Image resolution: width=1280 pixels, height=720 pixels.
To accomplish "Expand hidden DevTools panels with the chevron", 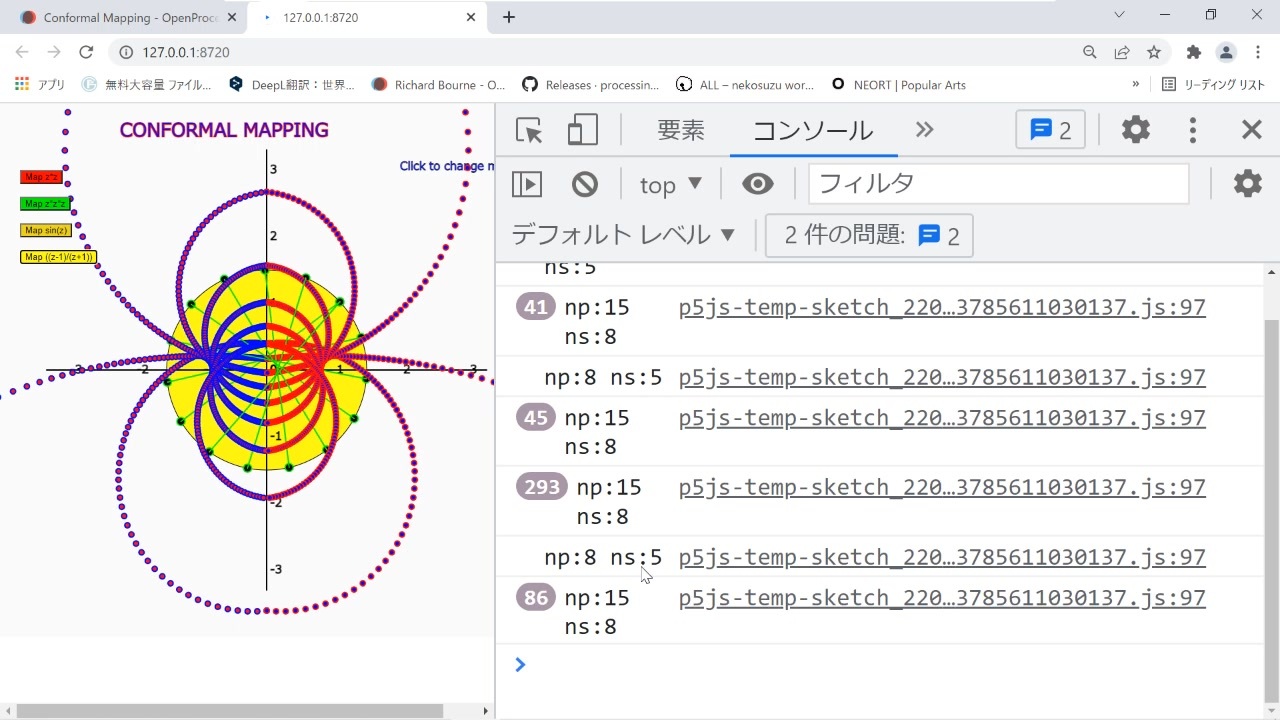I will click(x=924, y=129).
